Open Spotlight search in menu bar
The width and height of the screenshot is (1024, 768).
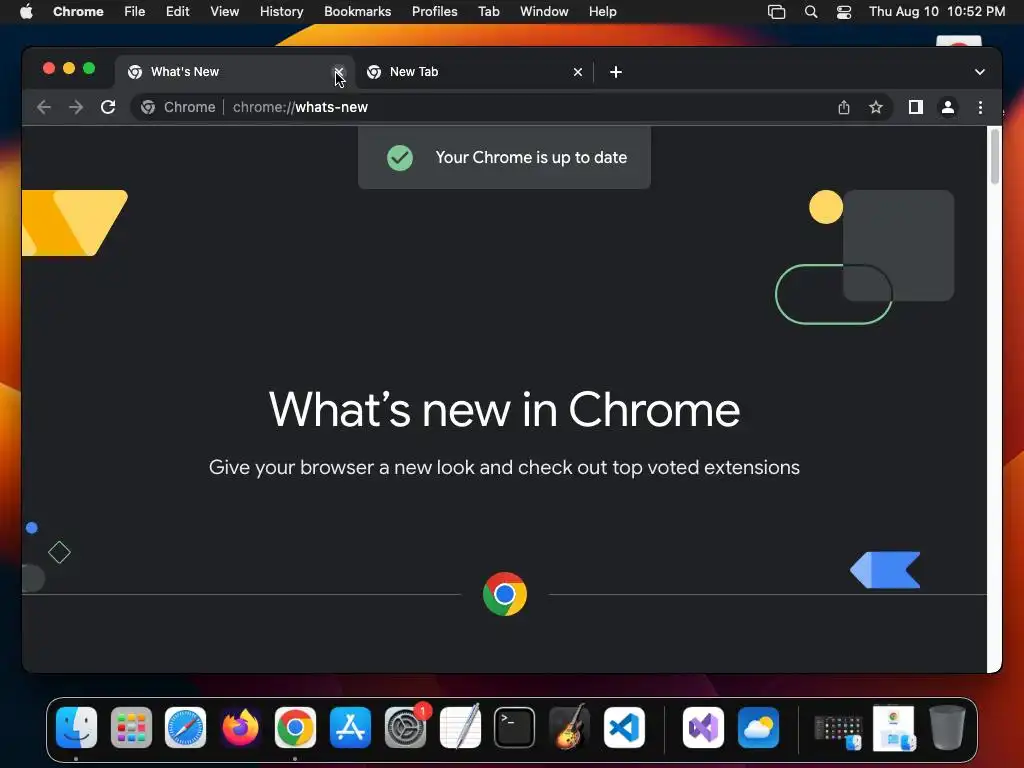pos(810,12)
